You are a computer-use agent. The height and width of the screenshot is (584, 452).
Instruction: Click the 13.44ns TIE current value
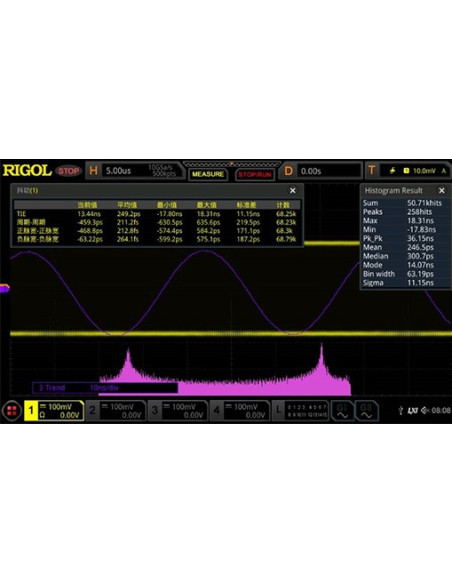tap(89, 214)
